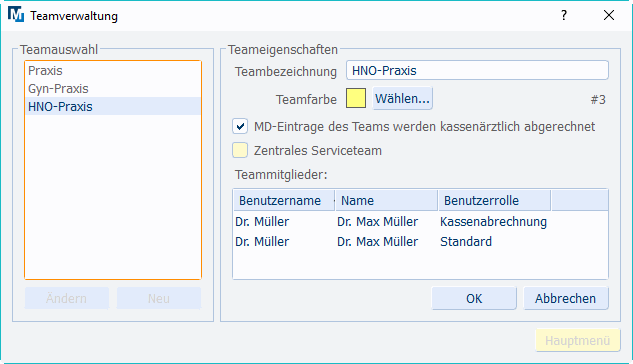Sort by the Benutzerrolle column header
Screen dimensions: 633x364
pyautogui.click(x=495, y=201)
